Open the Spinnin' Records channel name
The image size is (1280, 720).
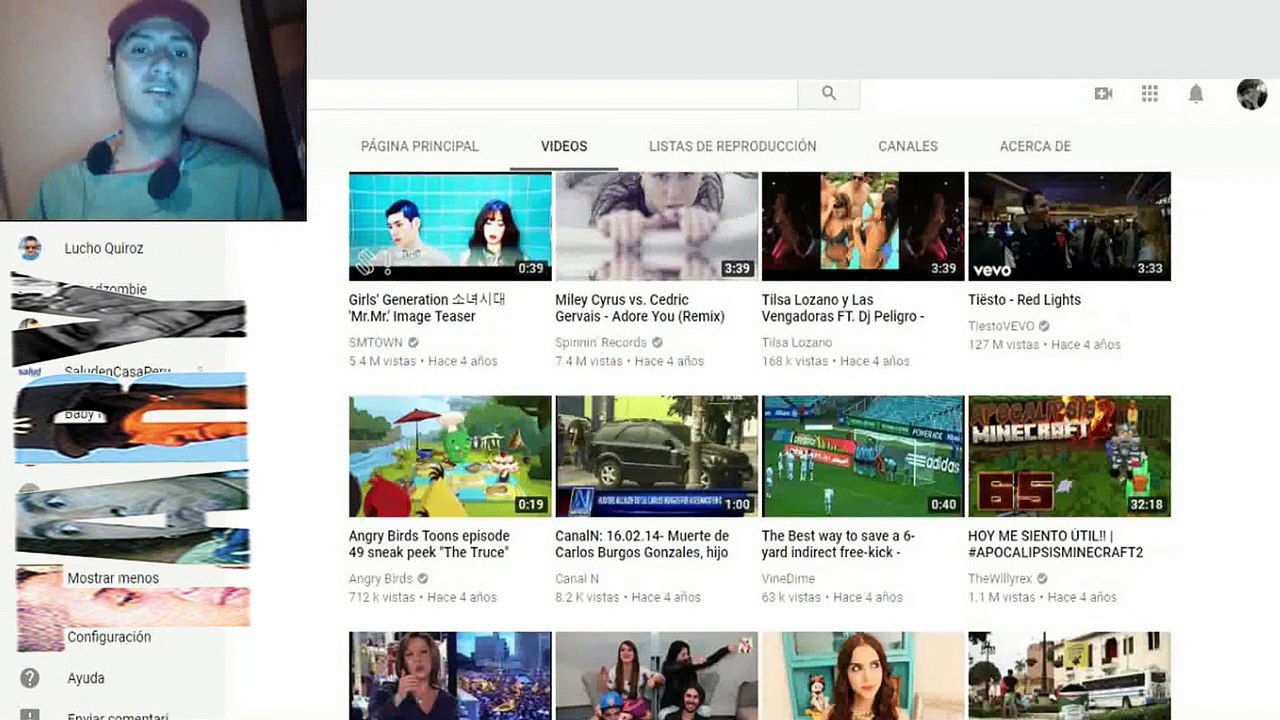(x=601, y=342)
